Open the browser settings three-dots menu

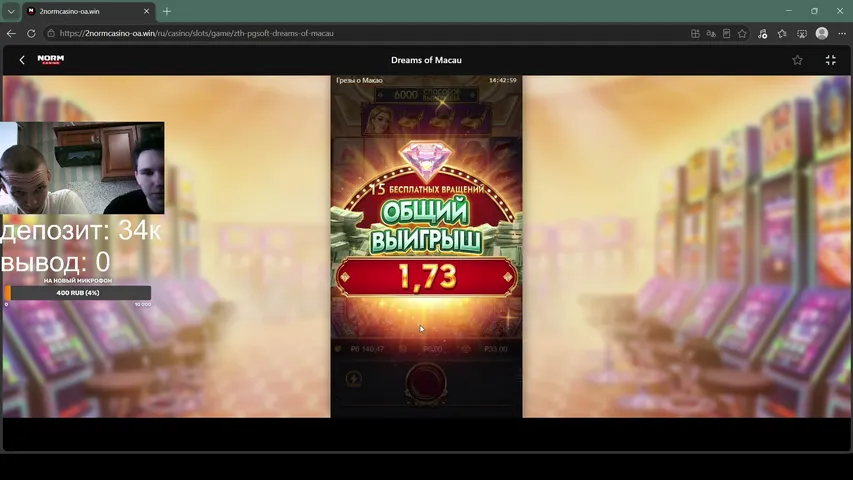tap(842, 34)
